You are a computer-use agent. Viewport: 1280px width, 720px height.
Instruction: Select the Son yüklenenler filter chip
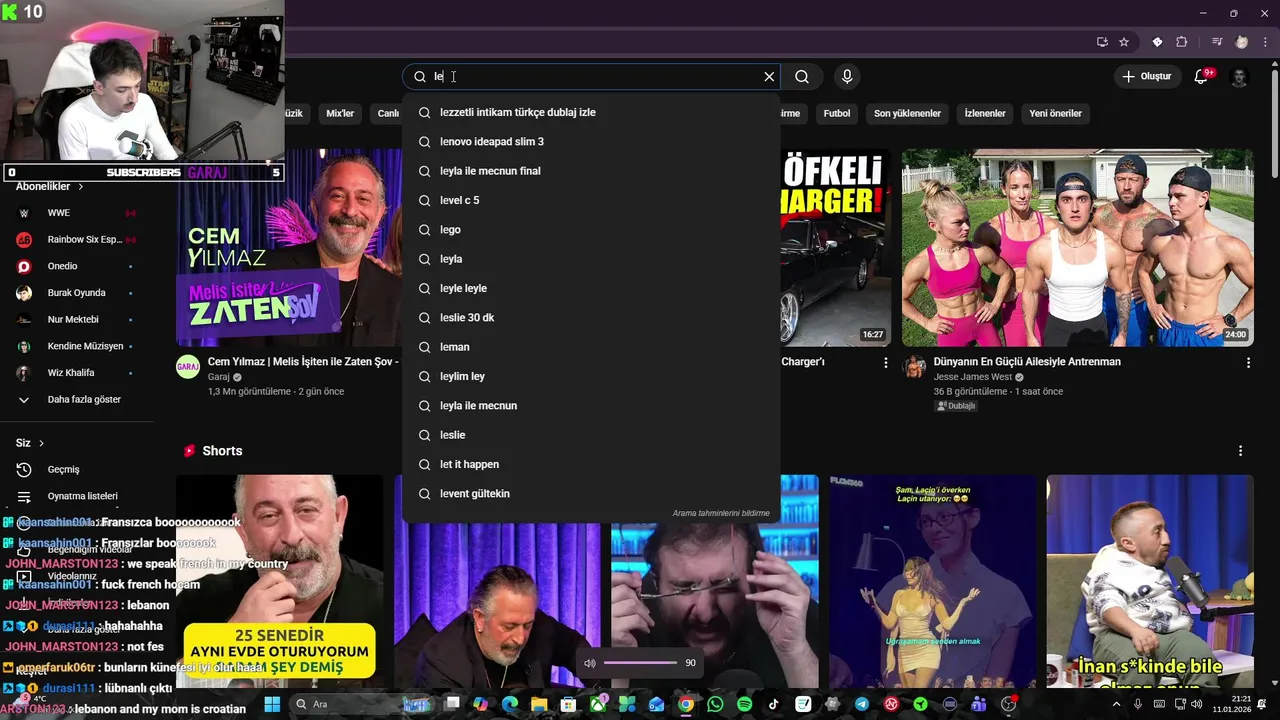click(x=907, y=113)
